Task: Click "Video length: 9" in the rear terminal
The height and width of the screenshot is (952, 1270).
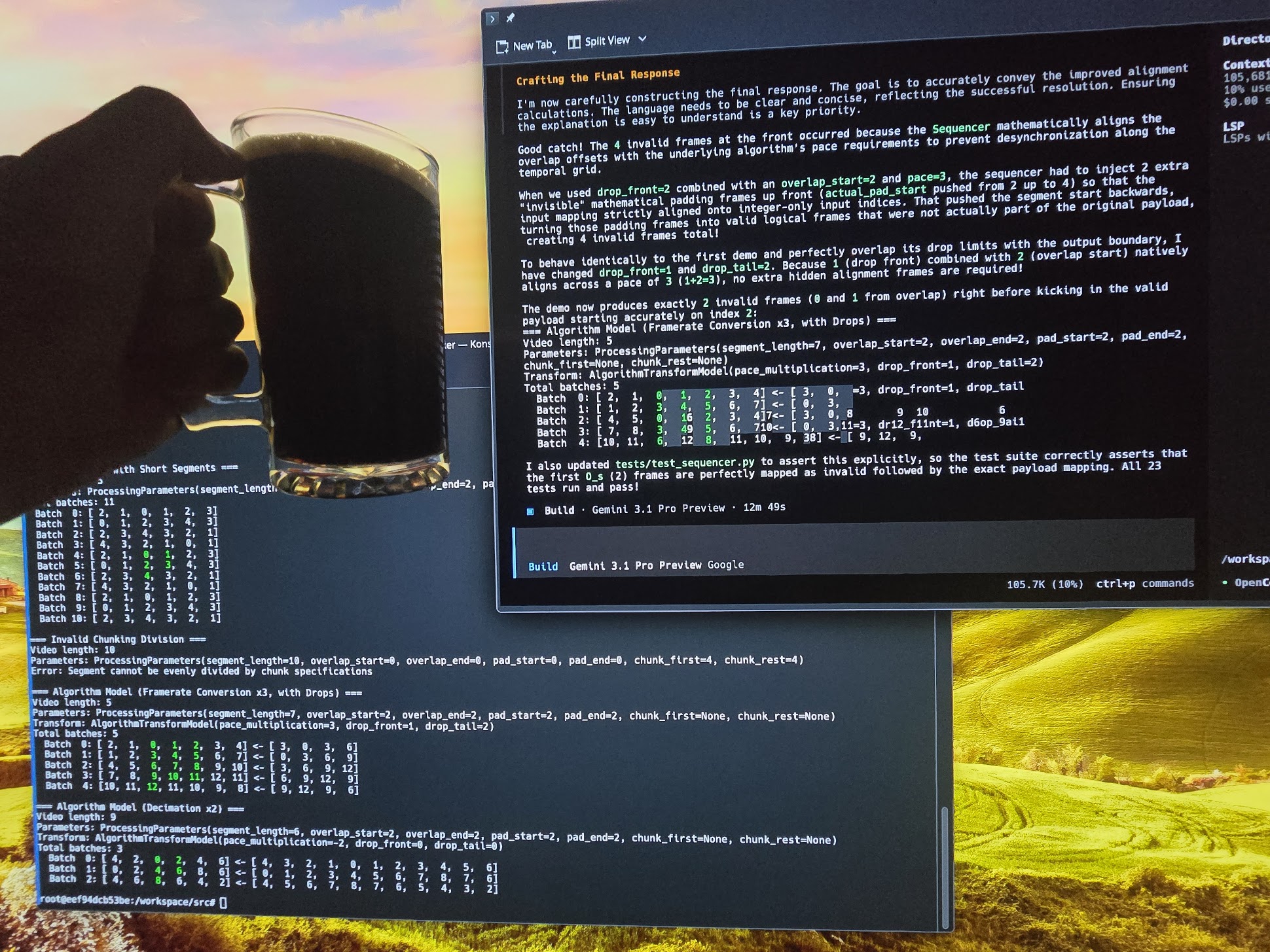Action: click(75, 817)
